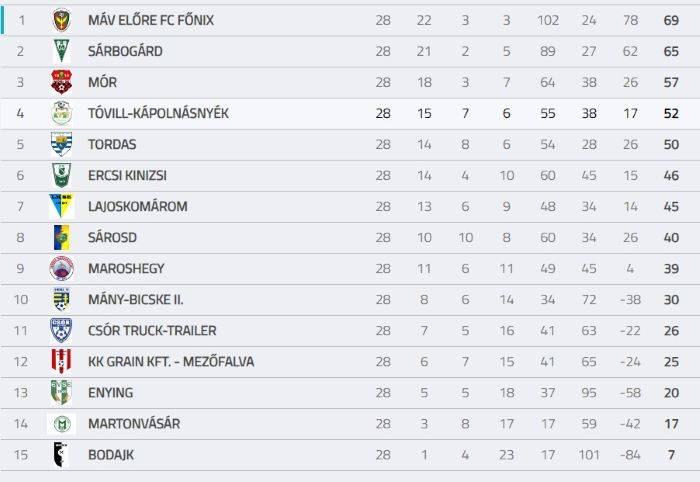
Task: Open the Maroshegy circular badge
Action: (x=62, y=268)
